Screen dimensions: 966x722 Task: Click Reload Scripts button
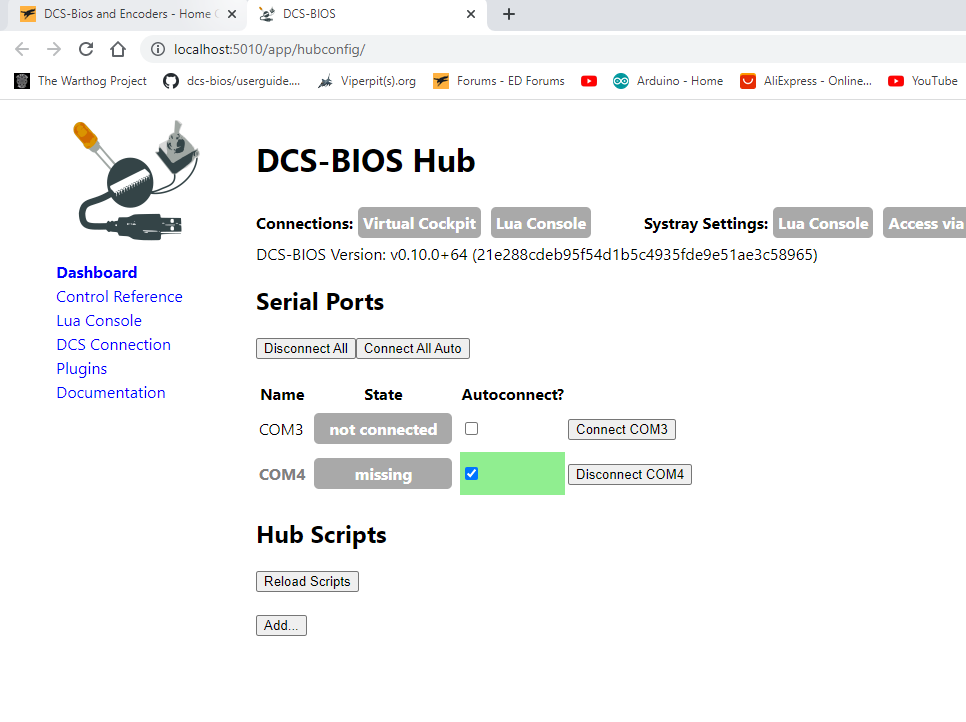point(307,582)
